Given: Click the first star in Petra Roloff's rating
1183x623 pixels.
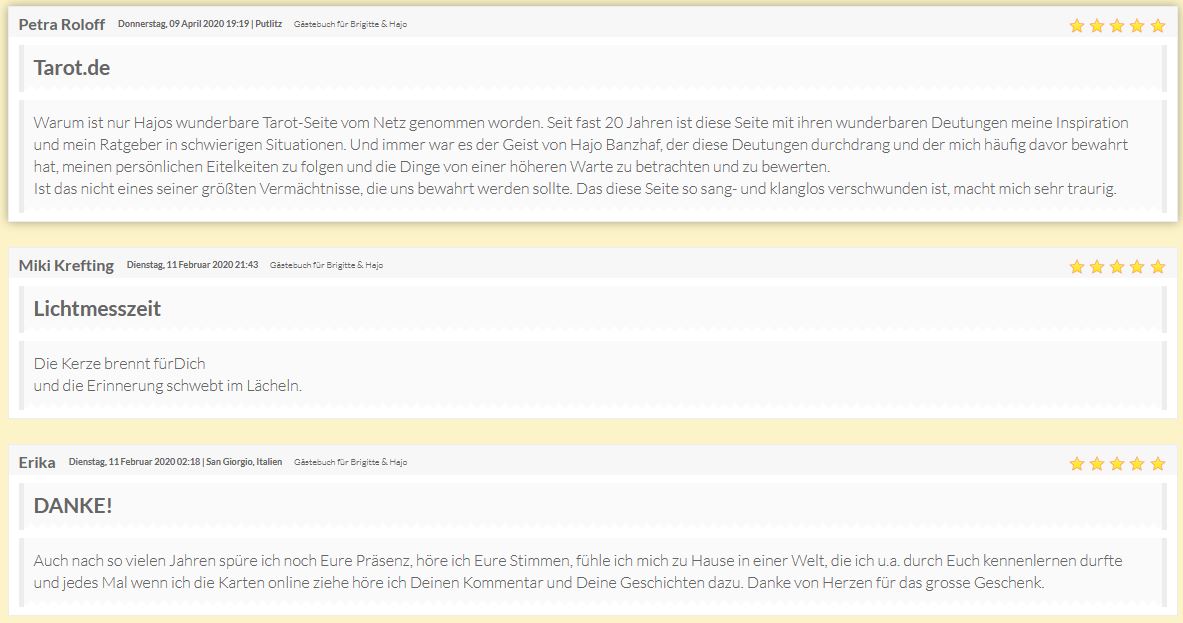Looking at the screenshot, I should point(1077,26).
